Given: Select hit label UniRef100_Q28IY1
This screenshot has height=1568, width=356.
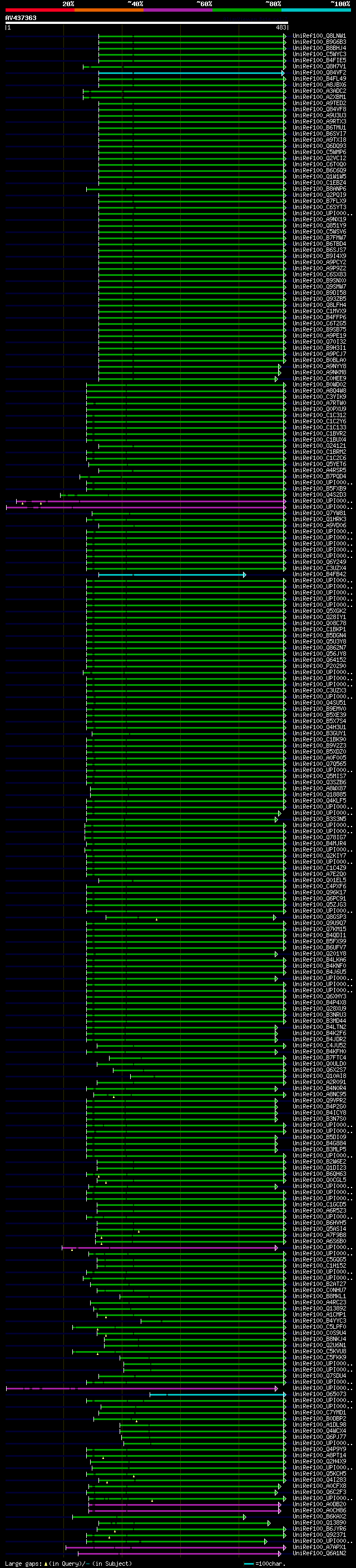Looking at the screenshot, I should pos(319,617).
